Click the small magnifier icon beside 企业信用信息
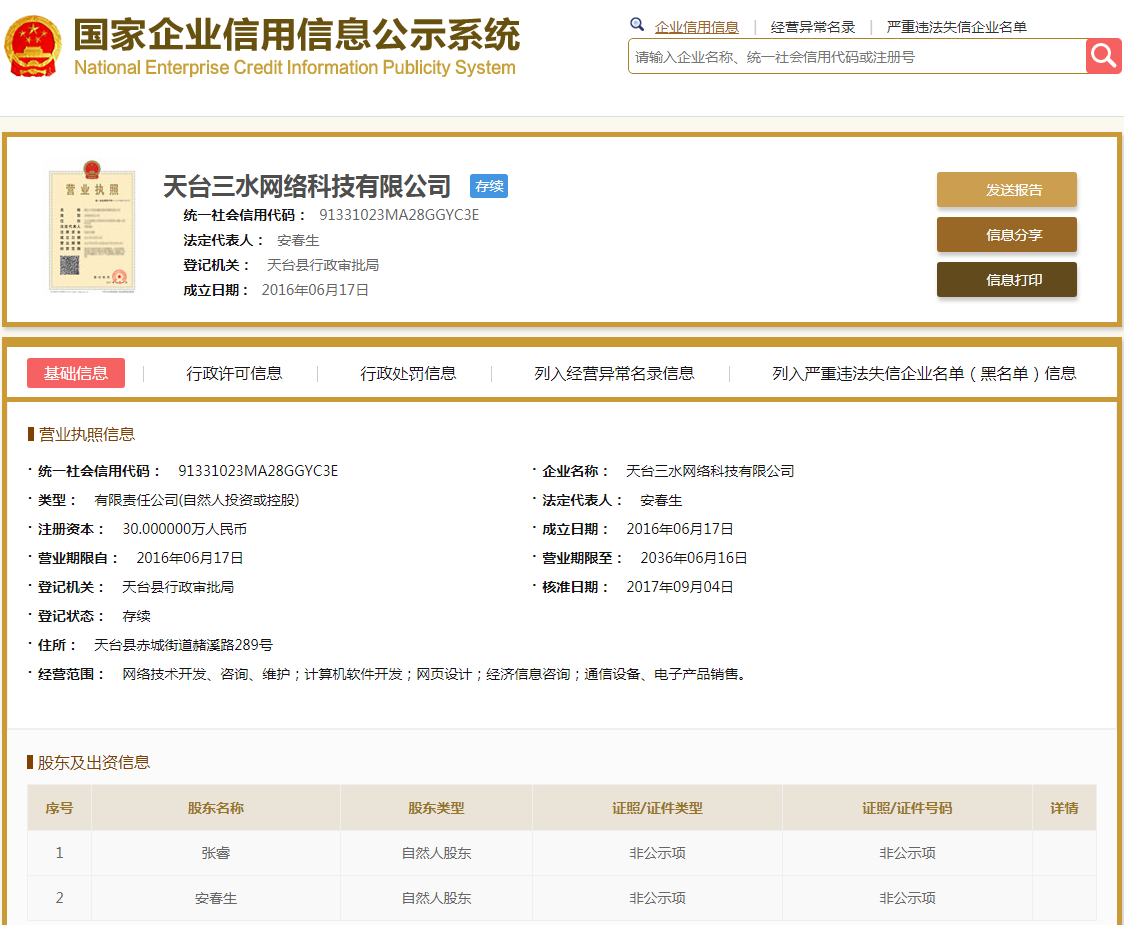The height and width of the screenshot is (925, 1124). click(x=637, y=25)
